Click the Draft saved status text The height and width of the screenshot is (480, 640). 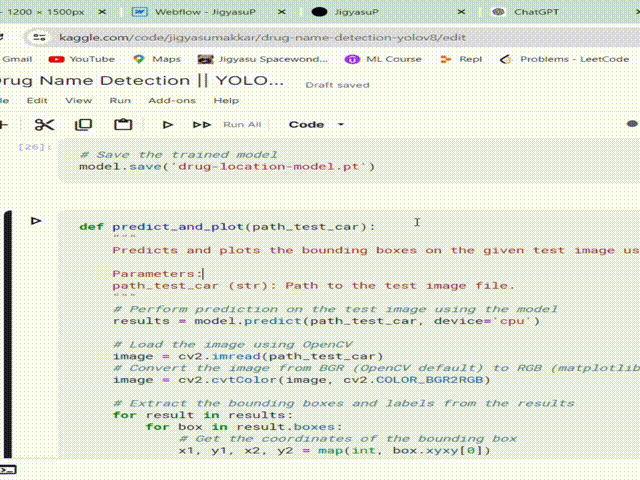click(x=337, y=85)
